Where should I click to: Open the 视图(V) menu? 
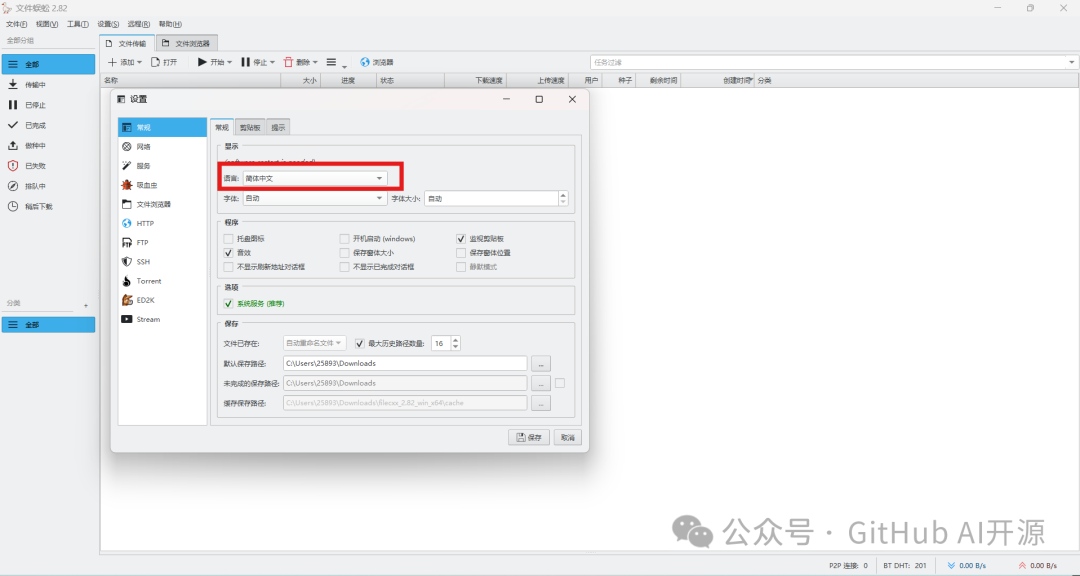pyautogui.click(x=47, y=24)
